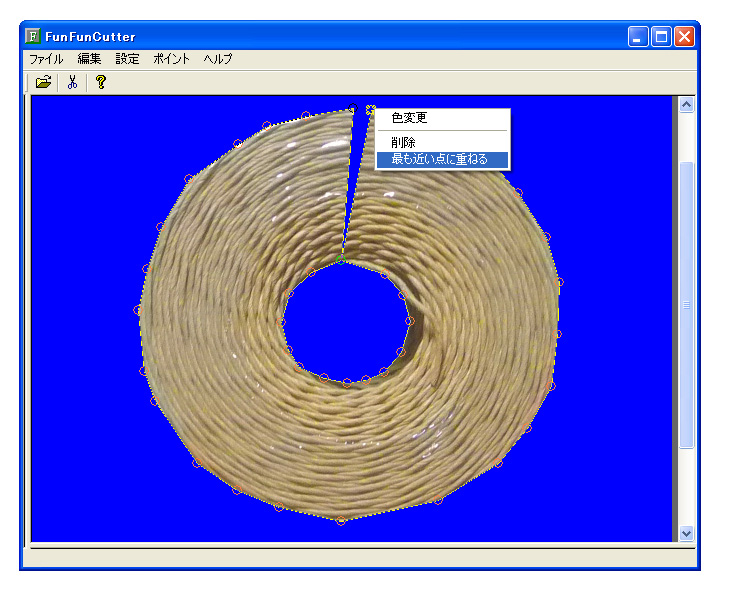
Task: Click the vertical scrollbar down arrow
Action: [x=686, y=533]
